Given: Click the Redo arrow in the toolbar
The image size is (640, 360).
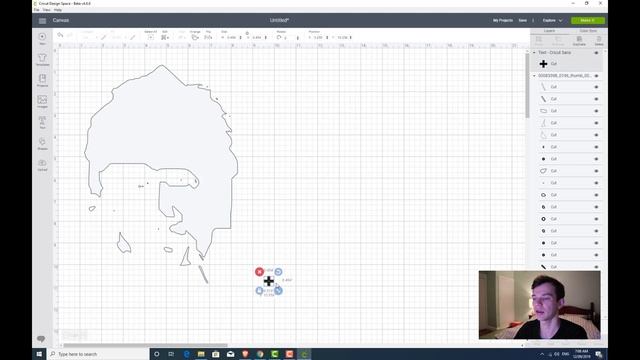Looking at the screenshot, I should point(70,36).
